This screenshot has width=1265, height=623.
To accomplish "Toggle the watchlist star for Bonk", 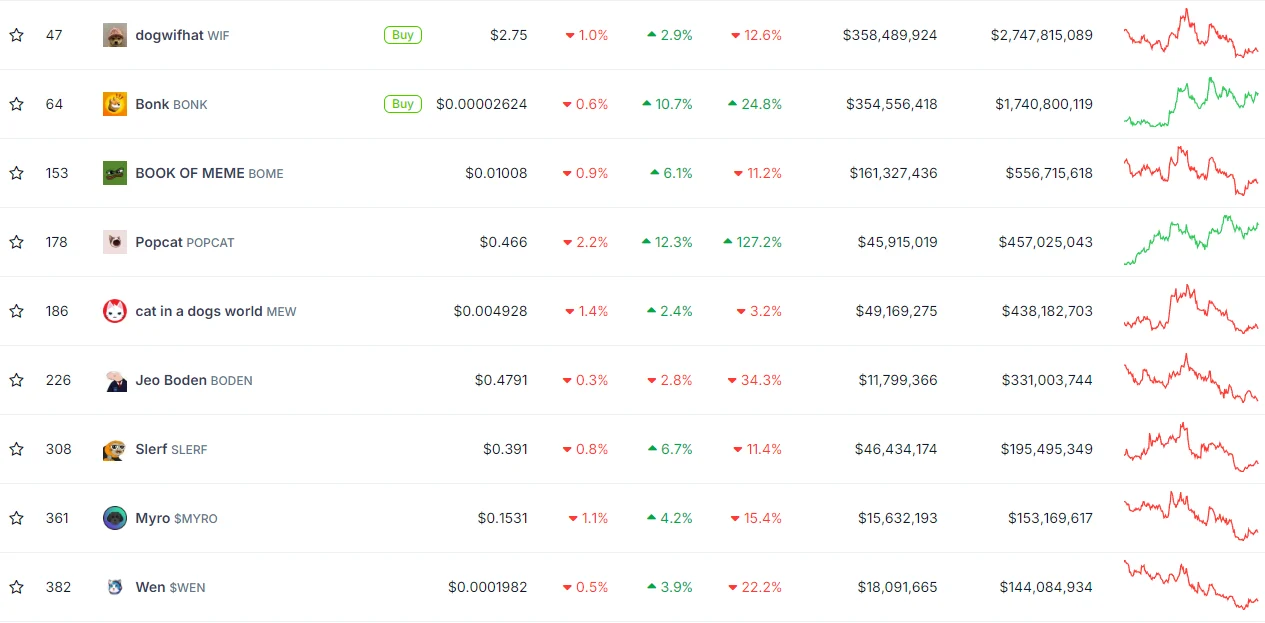I will [16, 104].
